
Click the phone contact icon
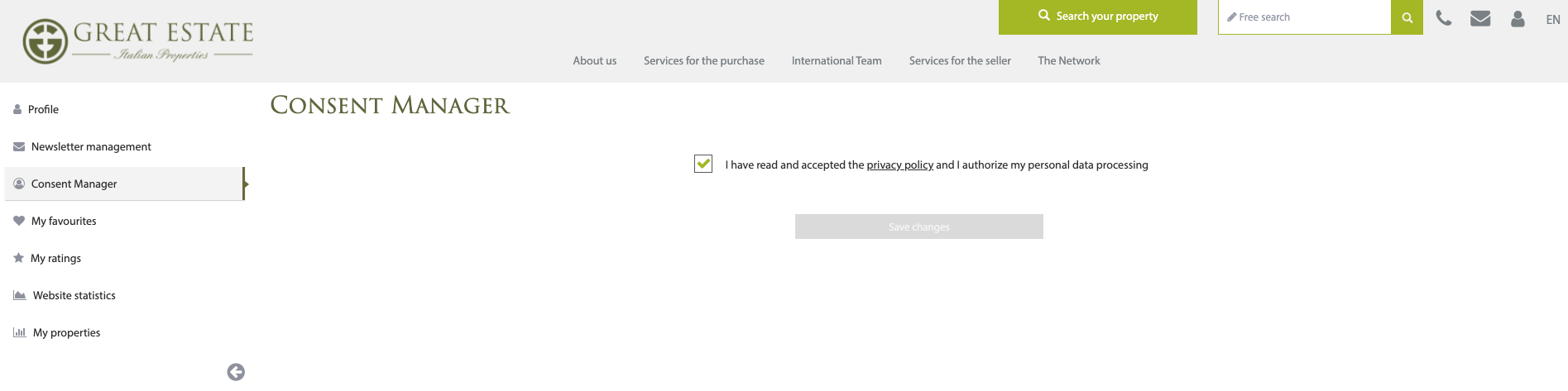pyautogui.click(x=1443, y=18)
